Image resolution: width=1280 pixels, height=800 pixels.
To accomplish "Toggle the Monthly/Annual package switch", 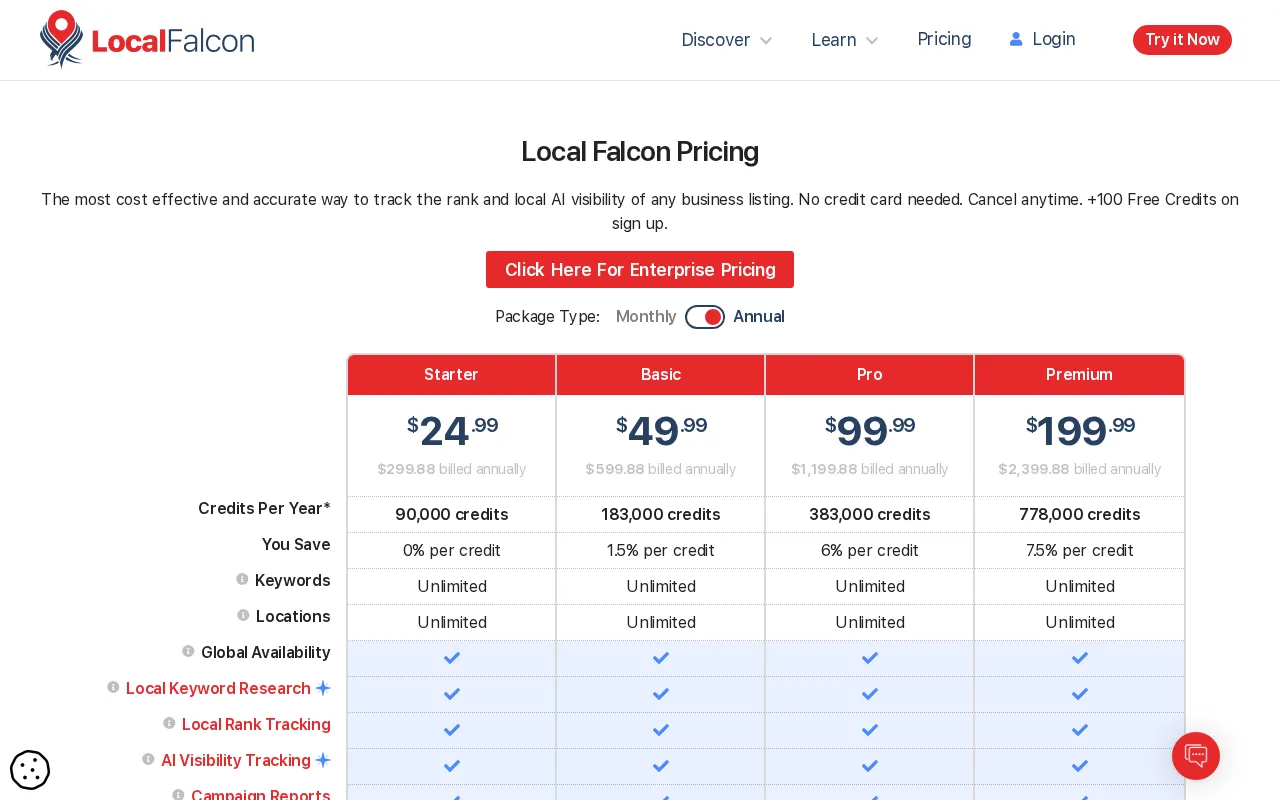I will [705, 317].
